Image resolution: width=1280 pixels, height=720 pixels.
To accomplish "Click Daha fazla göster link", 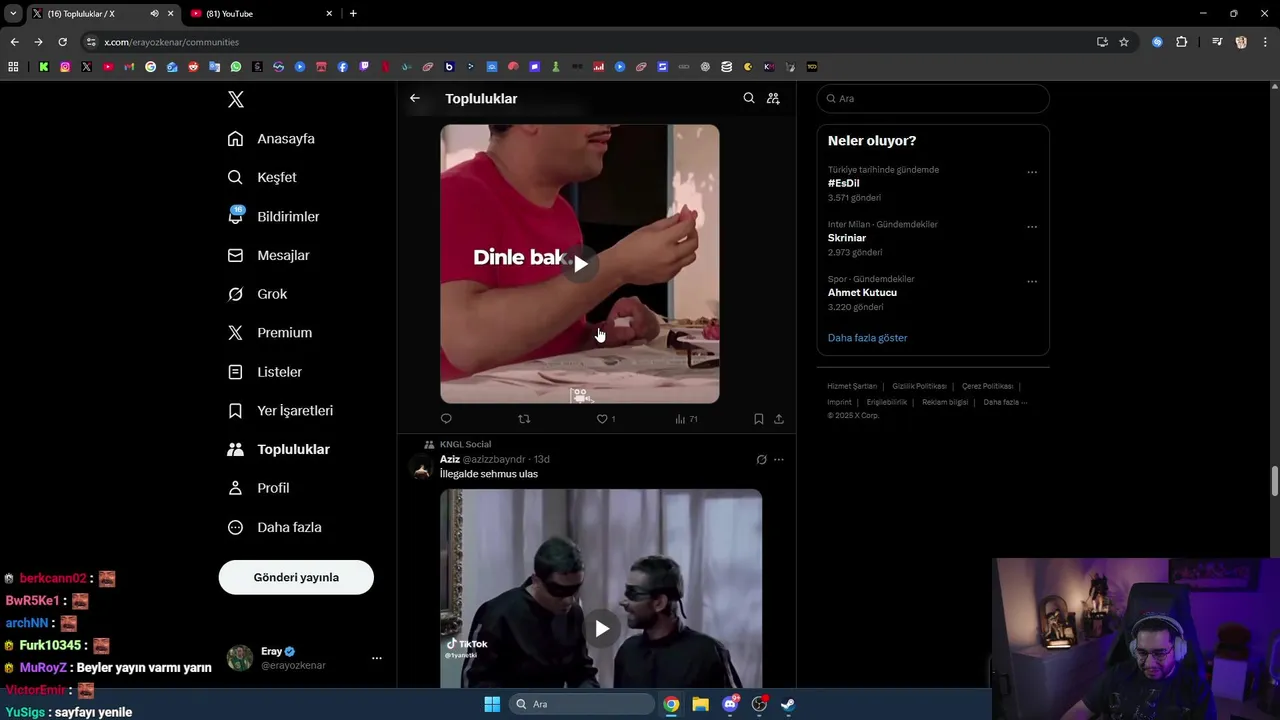I will click(x=867, y=338).
